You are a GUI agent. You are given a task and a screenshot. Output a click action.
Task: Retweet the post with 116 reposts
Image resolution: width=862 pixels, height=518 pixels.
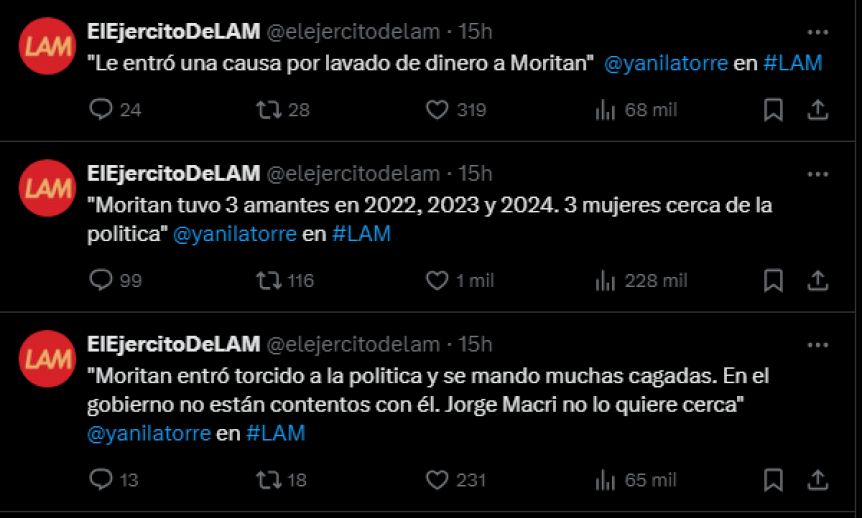(x=269, y=280)
